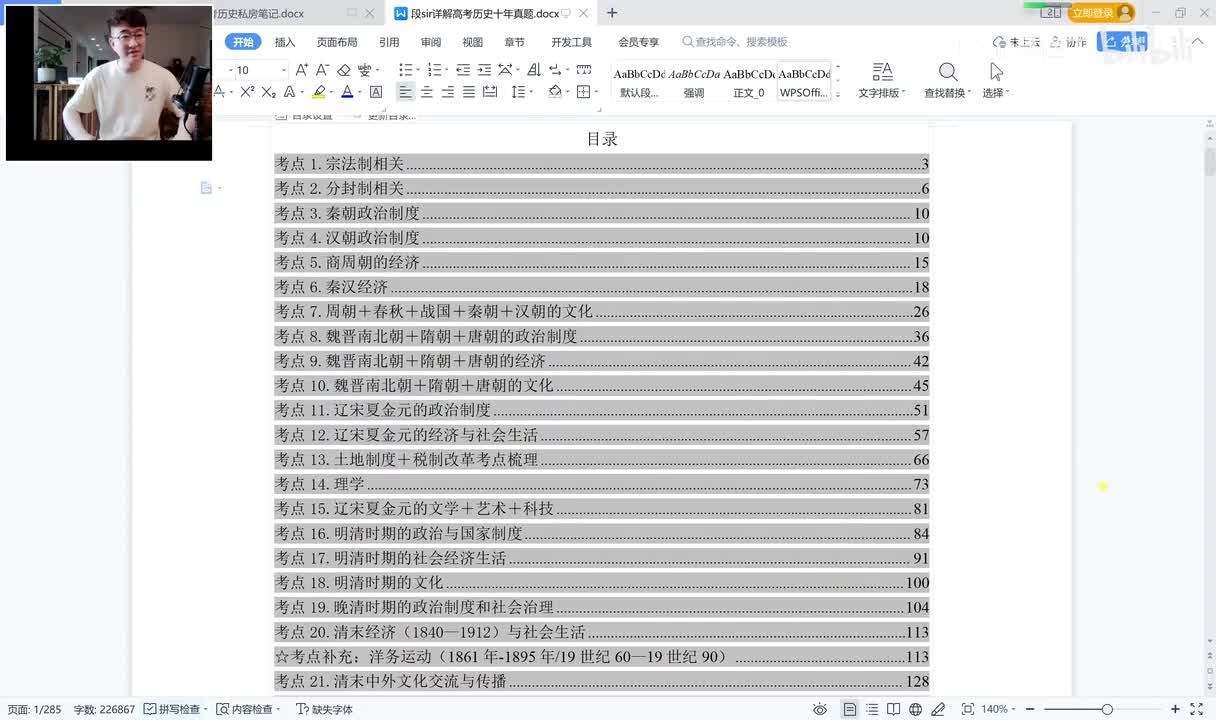Image resolution: width=1216 pixels, height=720 pixels.
Task: Apply subscript formatting
Action: click(268, 92)
